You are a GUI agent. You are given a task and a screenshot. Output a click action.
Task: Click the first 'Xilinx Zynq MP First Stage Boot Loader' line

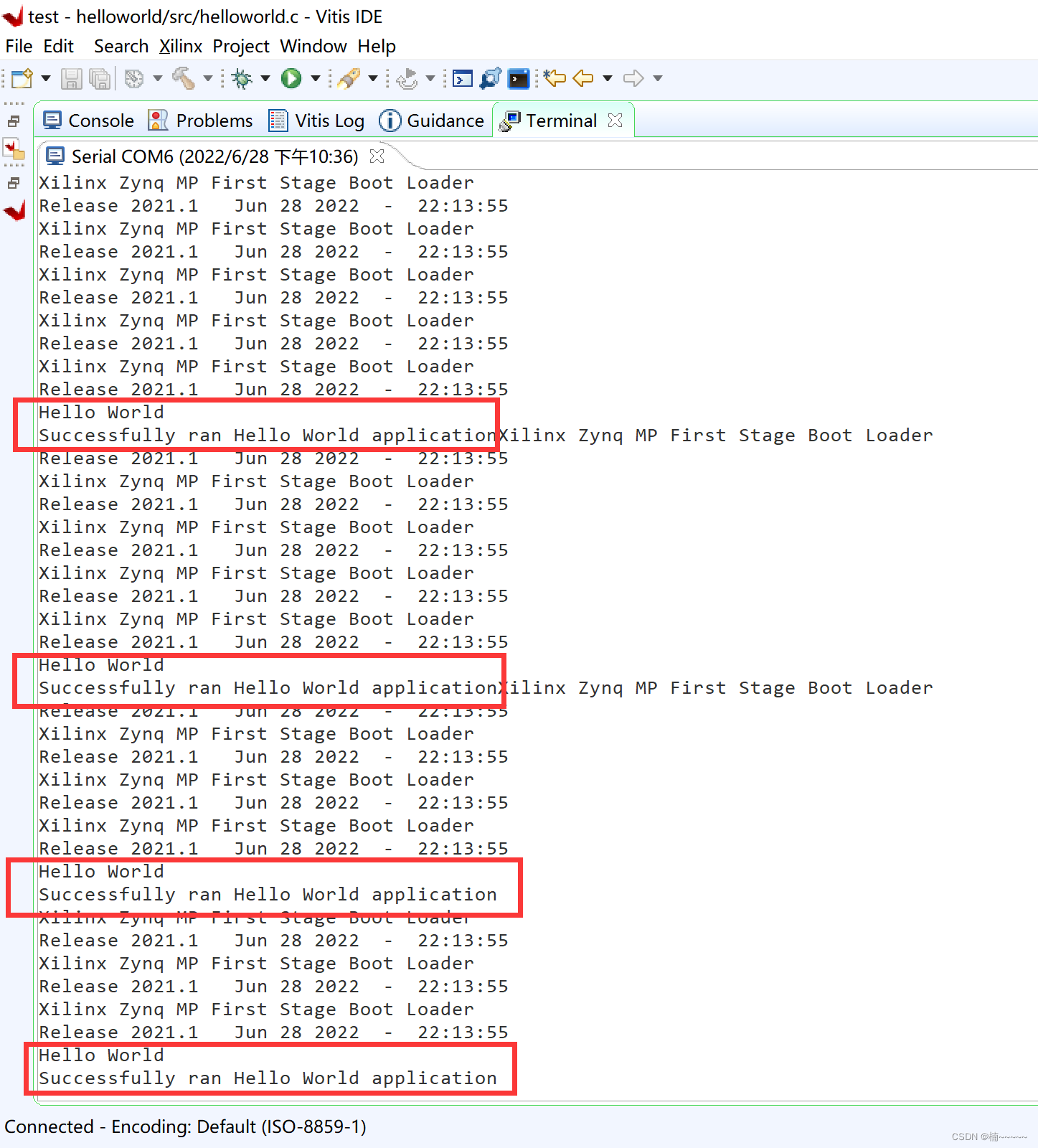tap(256, 182)
